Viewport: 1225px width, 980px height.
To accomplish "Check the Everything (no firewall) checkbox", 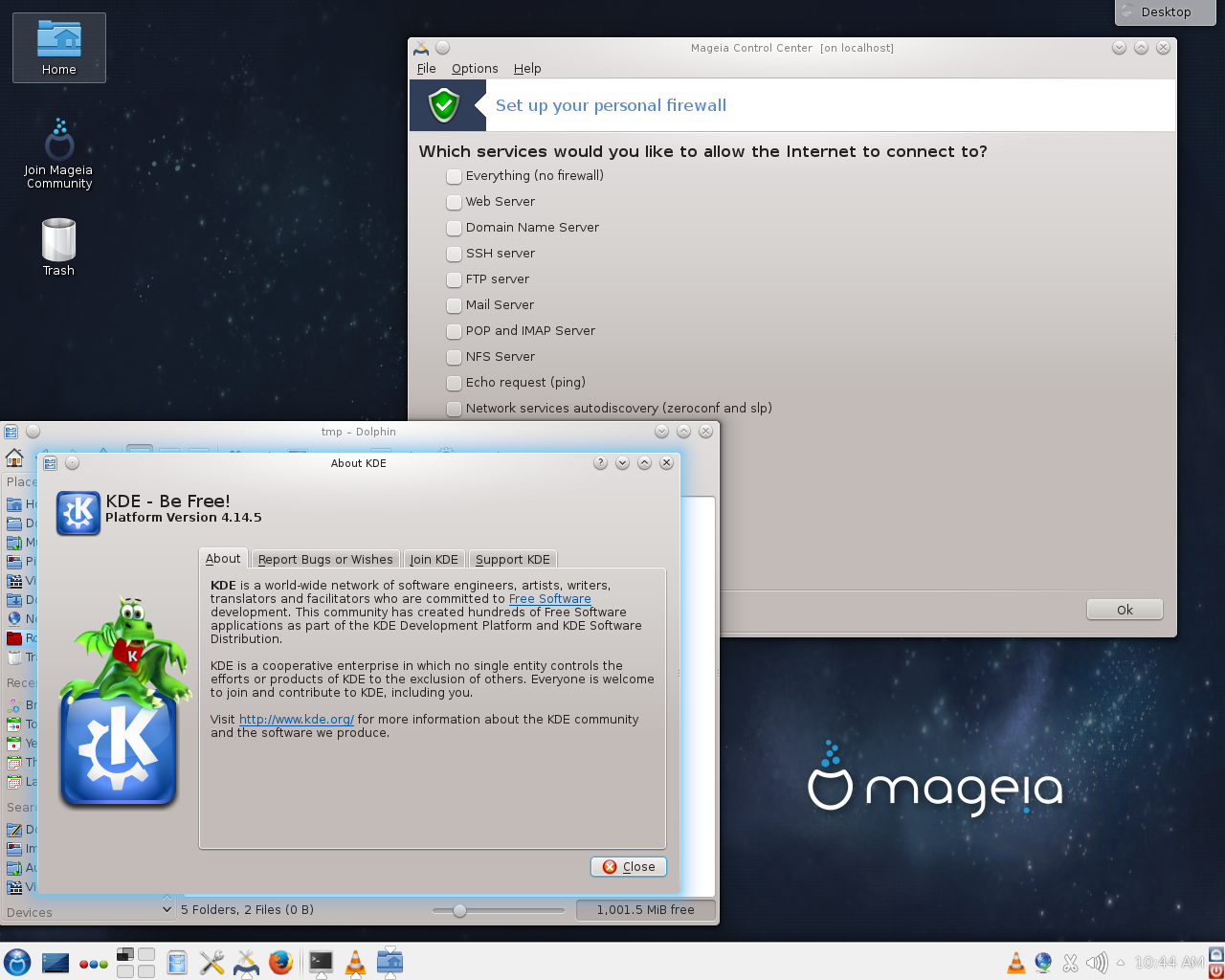I will (x=454, y=176).
